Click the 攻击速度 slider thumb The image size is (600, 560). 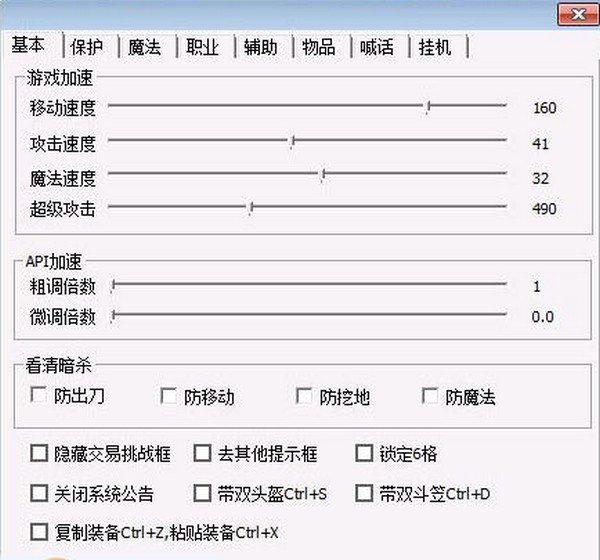pyautogui.click(x=292, y=142)
